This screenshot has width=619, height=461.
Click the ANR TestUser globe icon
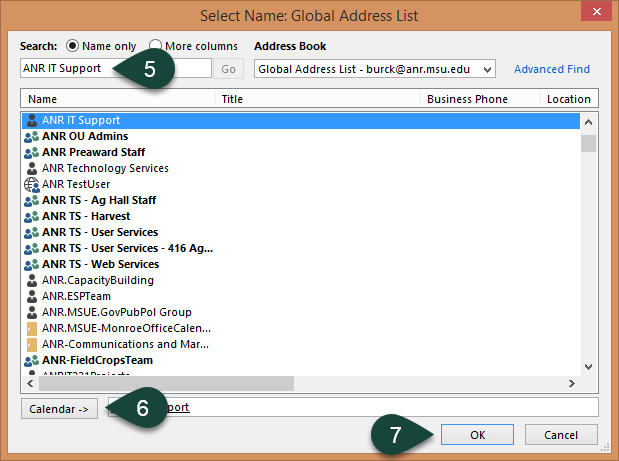click(x=31, y=184)
